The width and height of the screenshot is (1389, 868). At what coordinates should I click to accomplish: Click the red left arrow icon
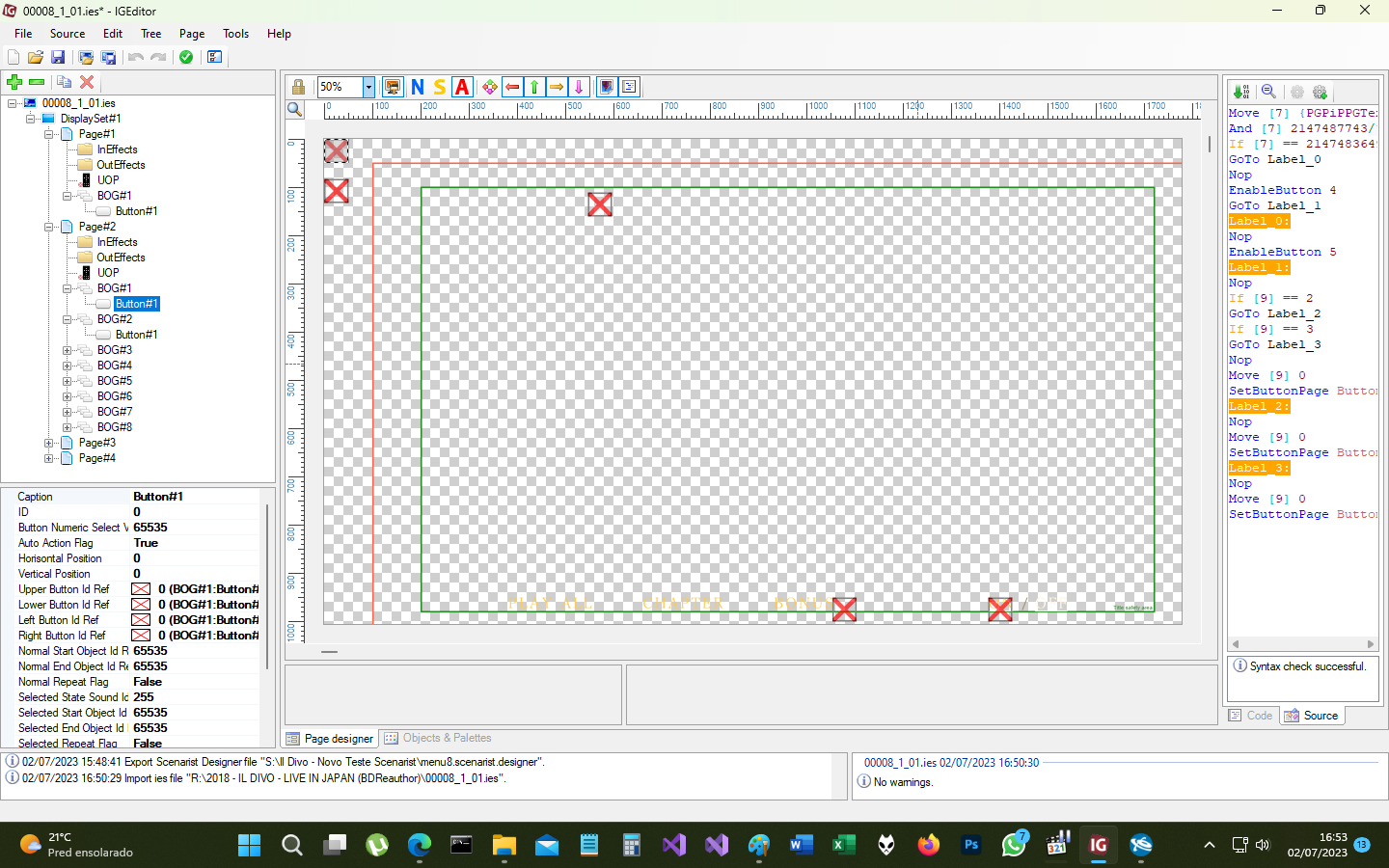[x=512, y=87]
